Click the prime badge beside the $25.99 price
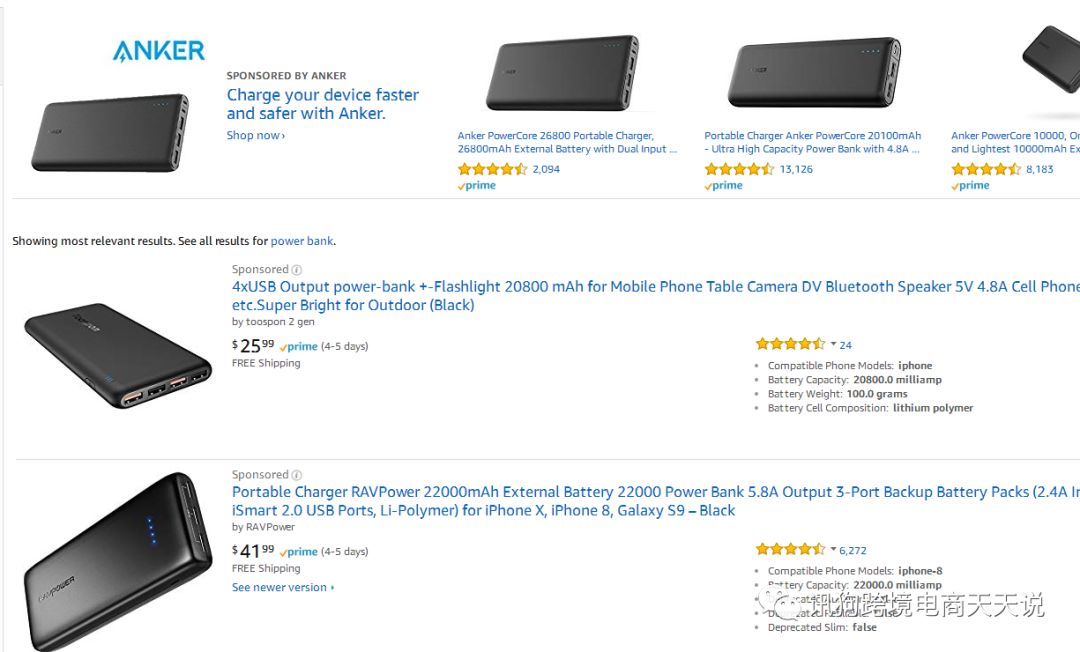Screen dimensions: 1080x652 click(299, 347)
